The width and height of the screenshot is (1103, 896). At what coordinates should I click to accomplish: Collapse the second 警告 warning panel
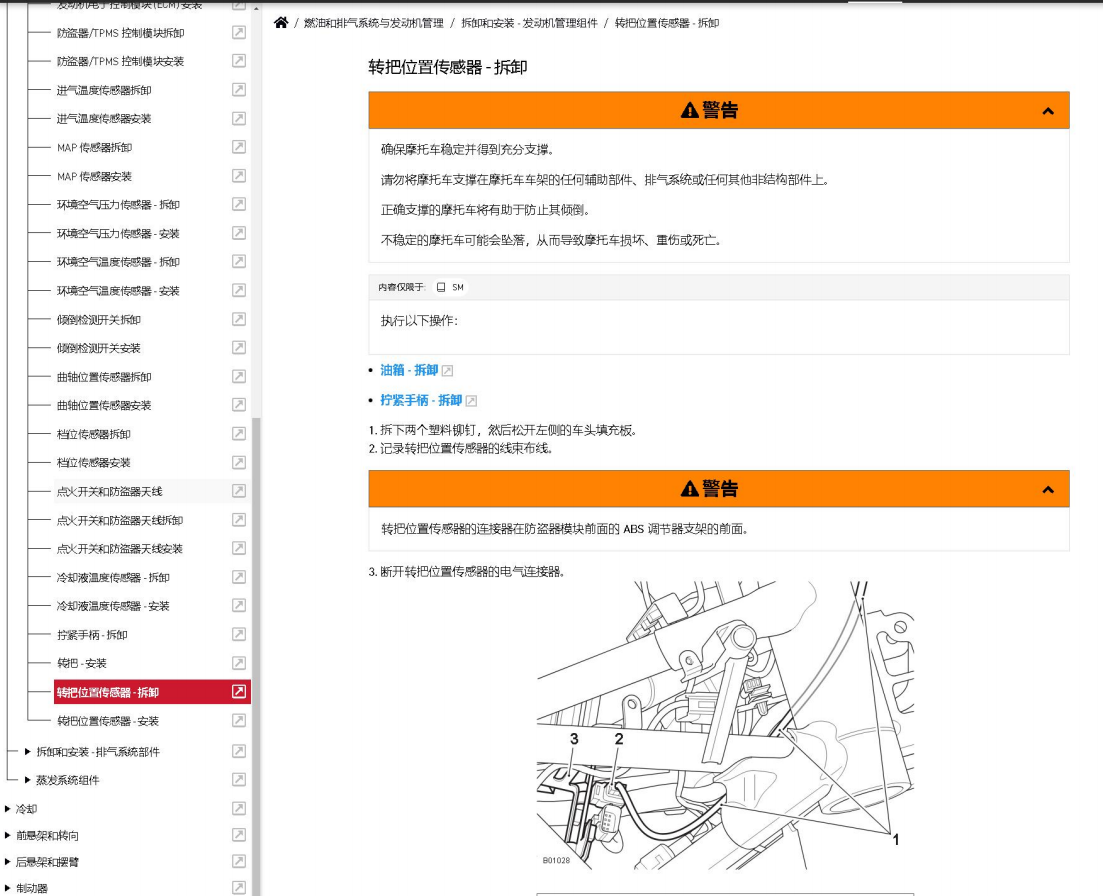(x=1047, y=490)
